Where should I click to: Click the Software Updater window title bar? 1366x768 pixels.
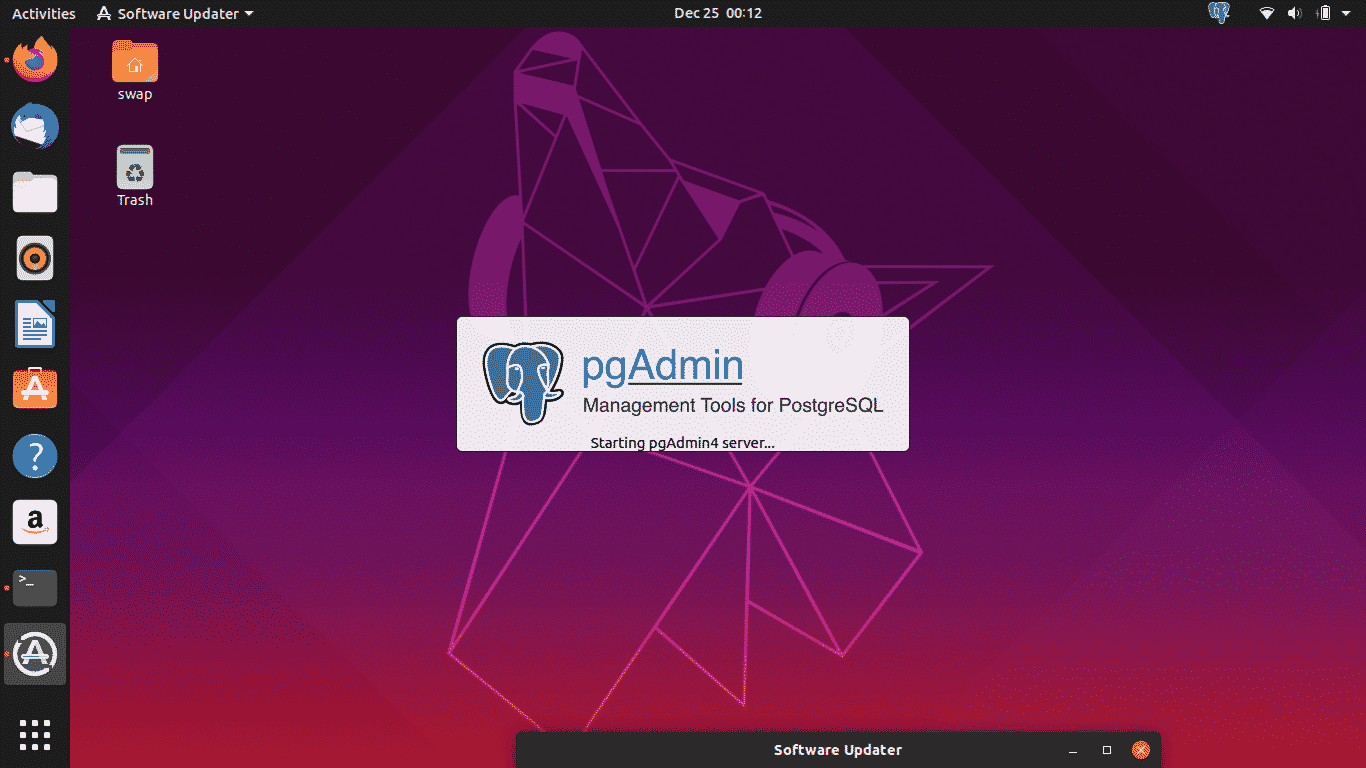838,750
